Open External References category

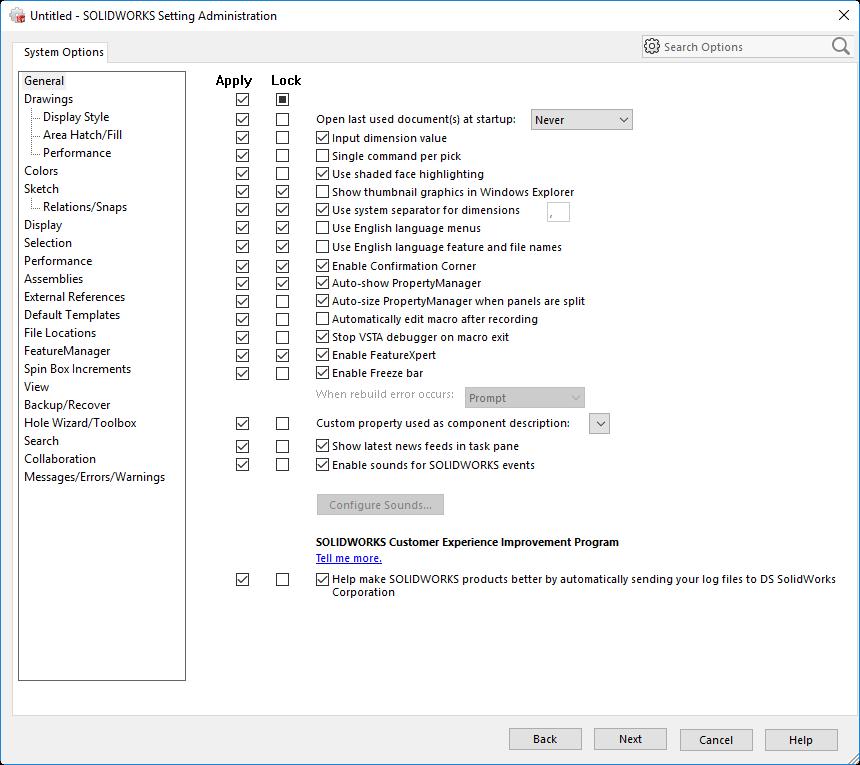(x=74, y=297)
